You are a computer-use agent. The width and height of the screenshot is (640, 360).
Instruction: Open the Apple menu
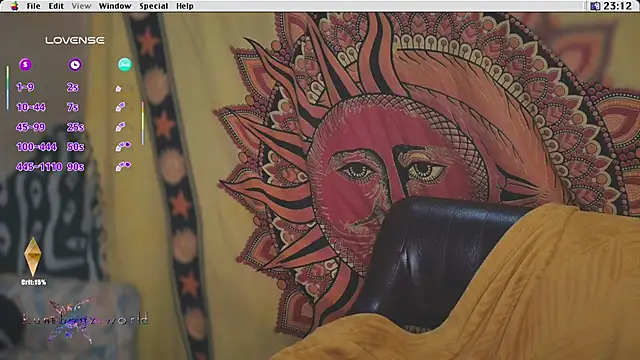coord(14,6)
